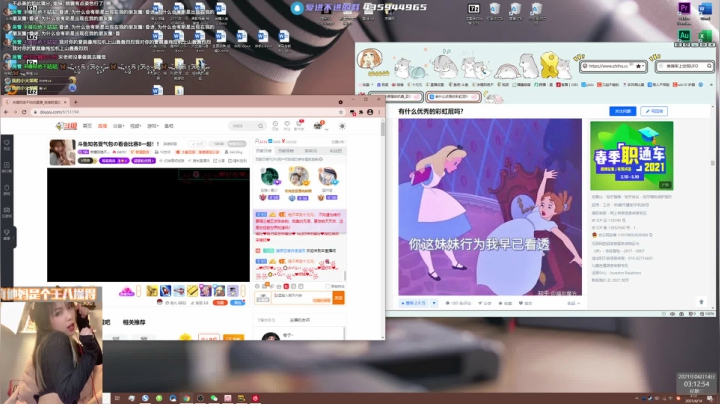Open a new tab in the Chrome window
This screenshot has height=404, width=720.
[x=76, y=102]
